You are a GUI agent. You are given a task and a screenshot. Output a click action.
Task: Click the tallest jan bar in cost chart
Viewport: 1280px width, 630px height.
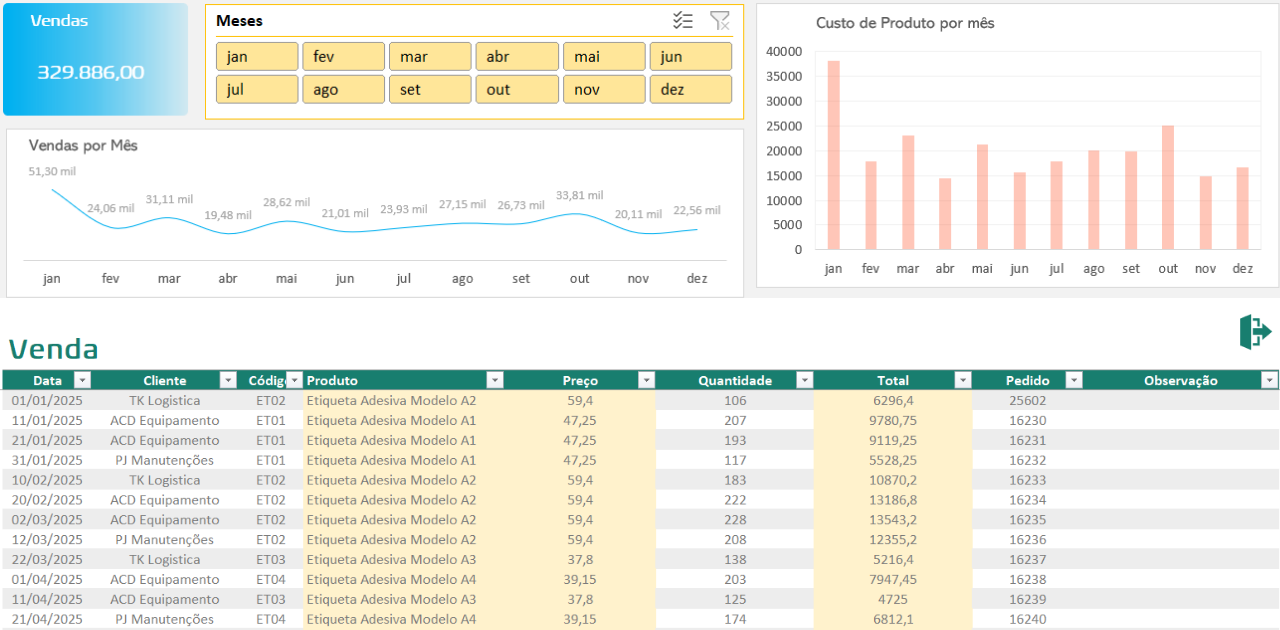tap(833, 155)
